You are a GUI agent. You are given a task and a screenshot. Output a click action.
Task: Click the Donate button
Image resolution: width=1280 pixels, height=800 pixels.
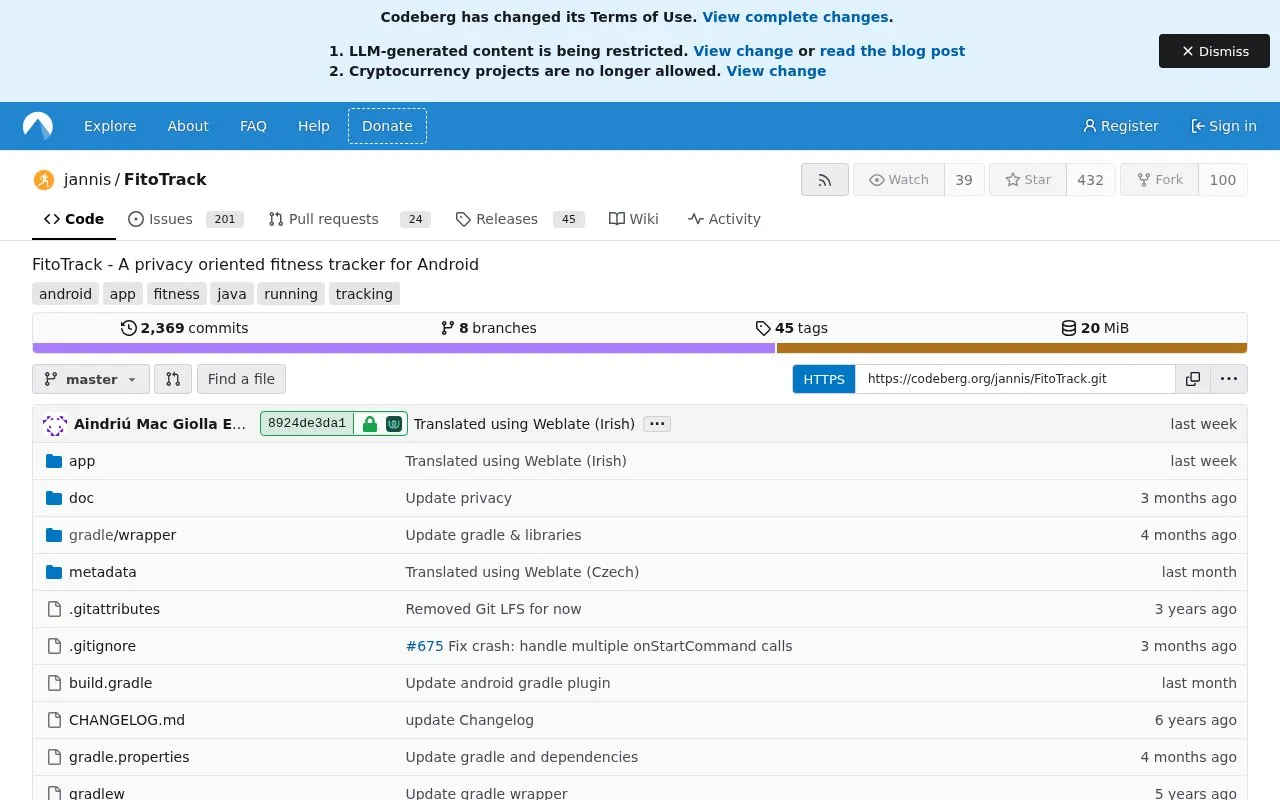[387, 126]
